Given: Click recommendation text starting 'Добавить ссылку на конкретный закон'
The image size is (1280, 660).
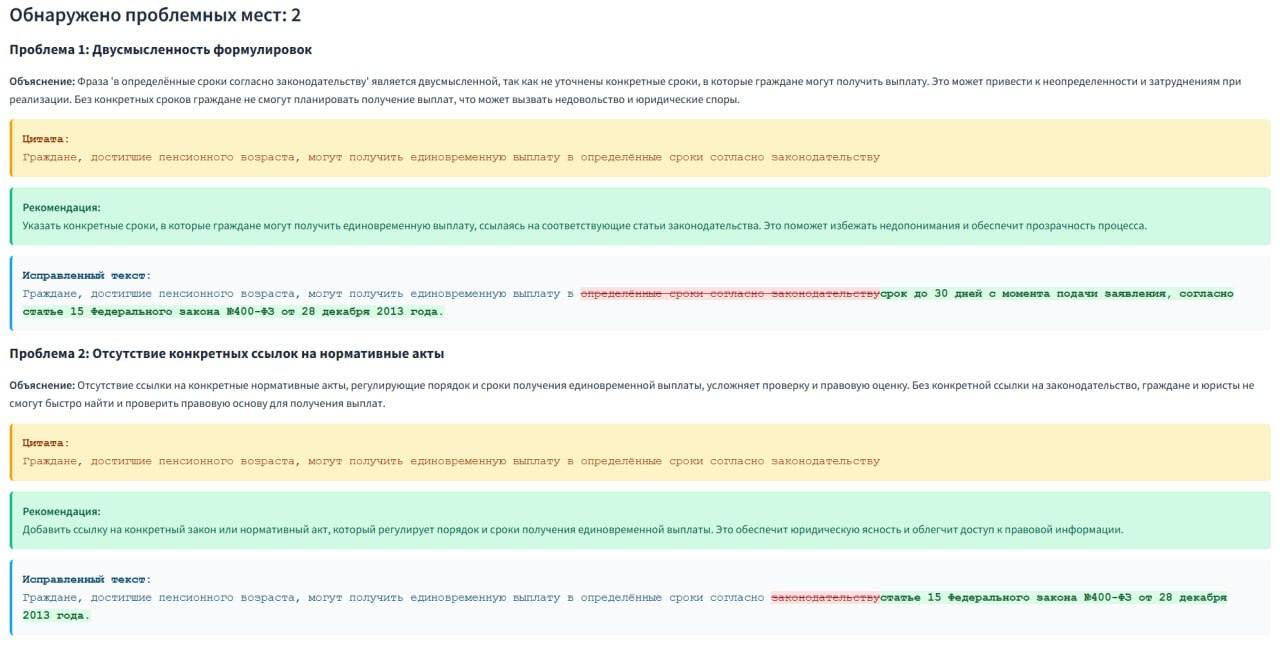Looking at the screenshot, I should pos(573,530).
